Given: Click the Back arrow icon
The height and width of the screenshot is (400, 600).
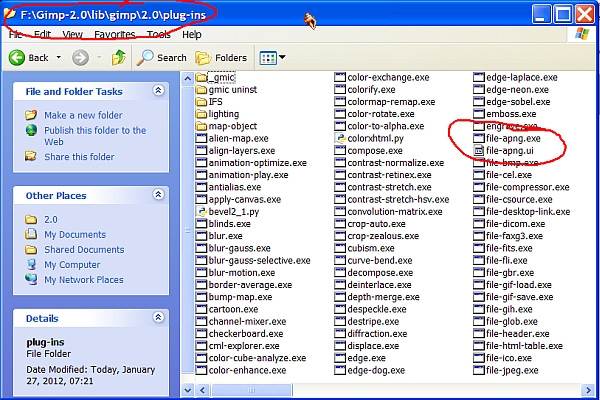Looking at the screenshot, I should coord(17,58).
